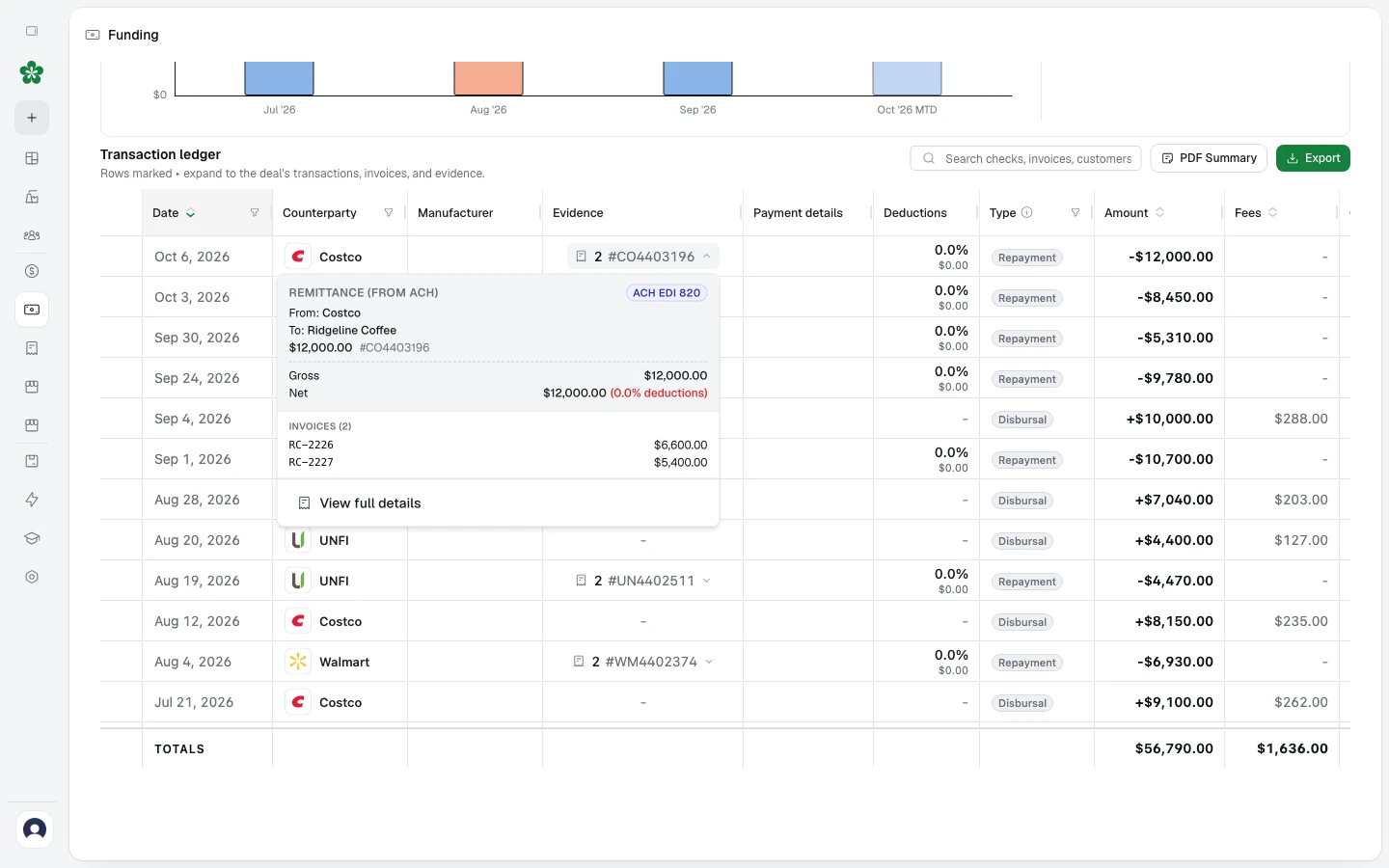The height and width of the screenshot is (868, 1389).
Task: Focus the search checks, invoices, customers field
Action: click(1026, 158)
